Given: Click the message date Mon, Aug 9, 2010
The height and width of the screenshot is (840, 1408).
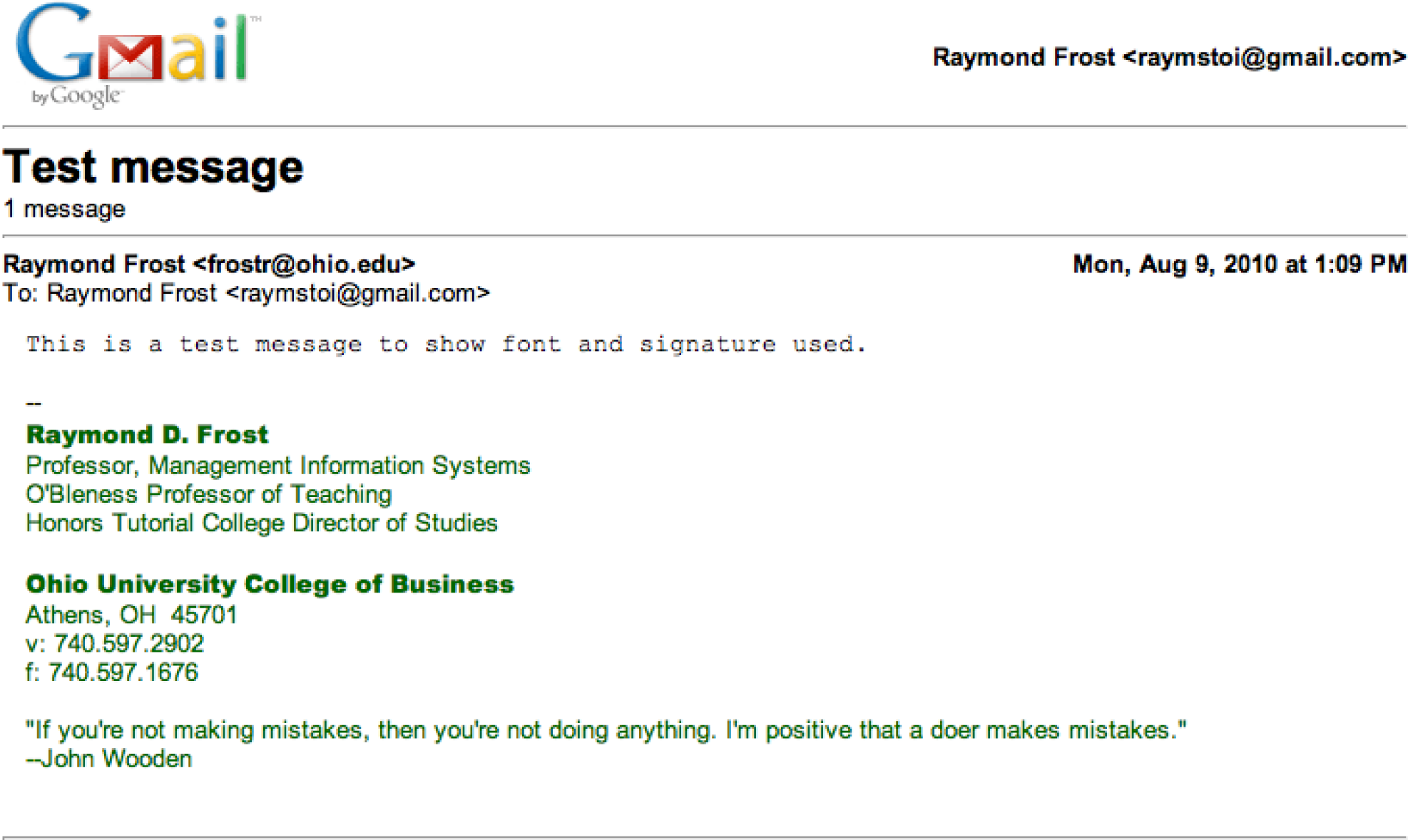Looking at the screenshot, I should point(1239,265).
